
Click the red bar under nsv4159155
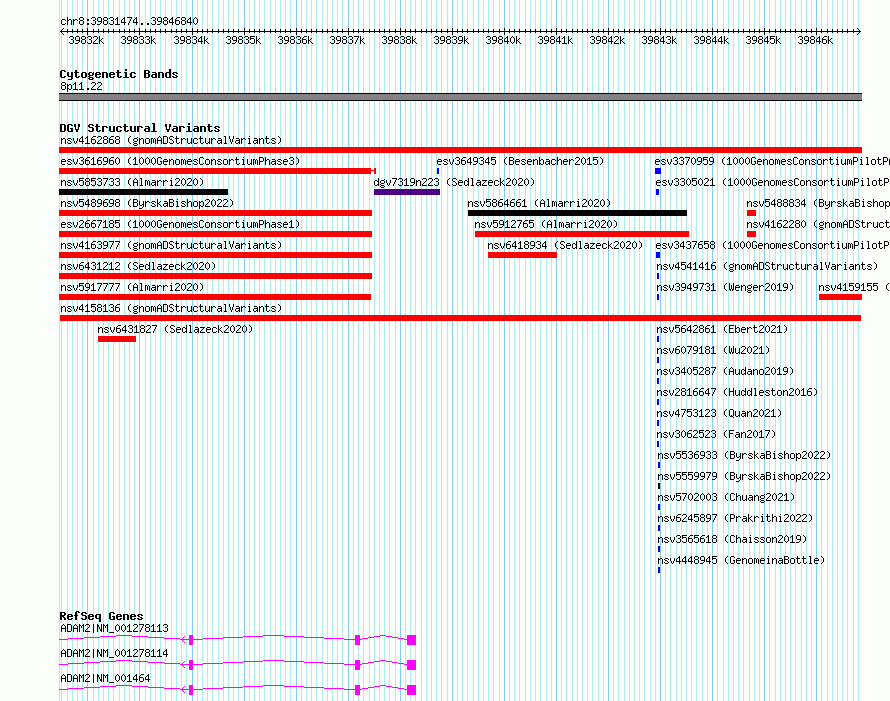pyautogui.click(x=840, y=297)
